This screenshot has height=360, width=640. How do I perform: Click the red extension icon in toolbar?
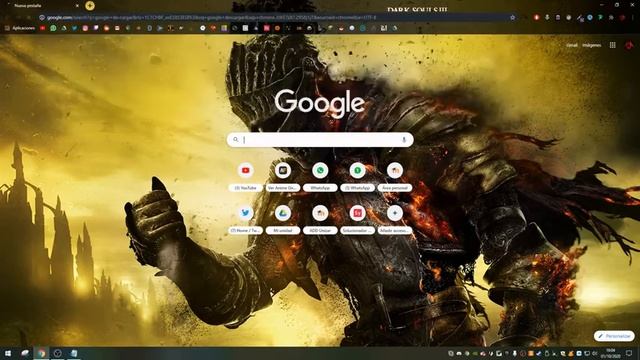pos(536,18)
